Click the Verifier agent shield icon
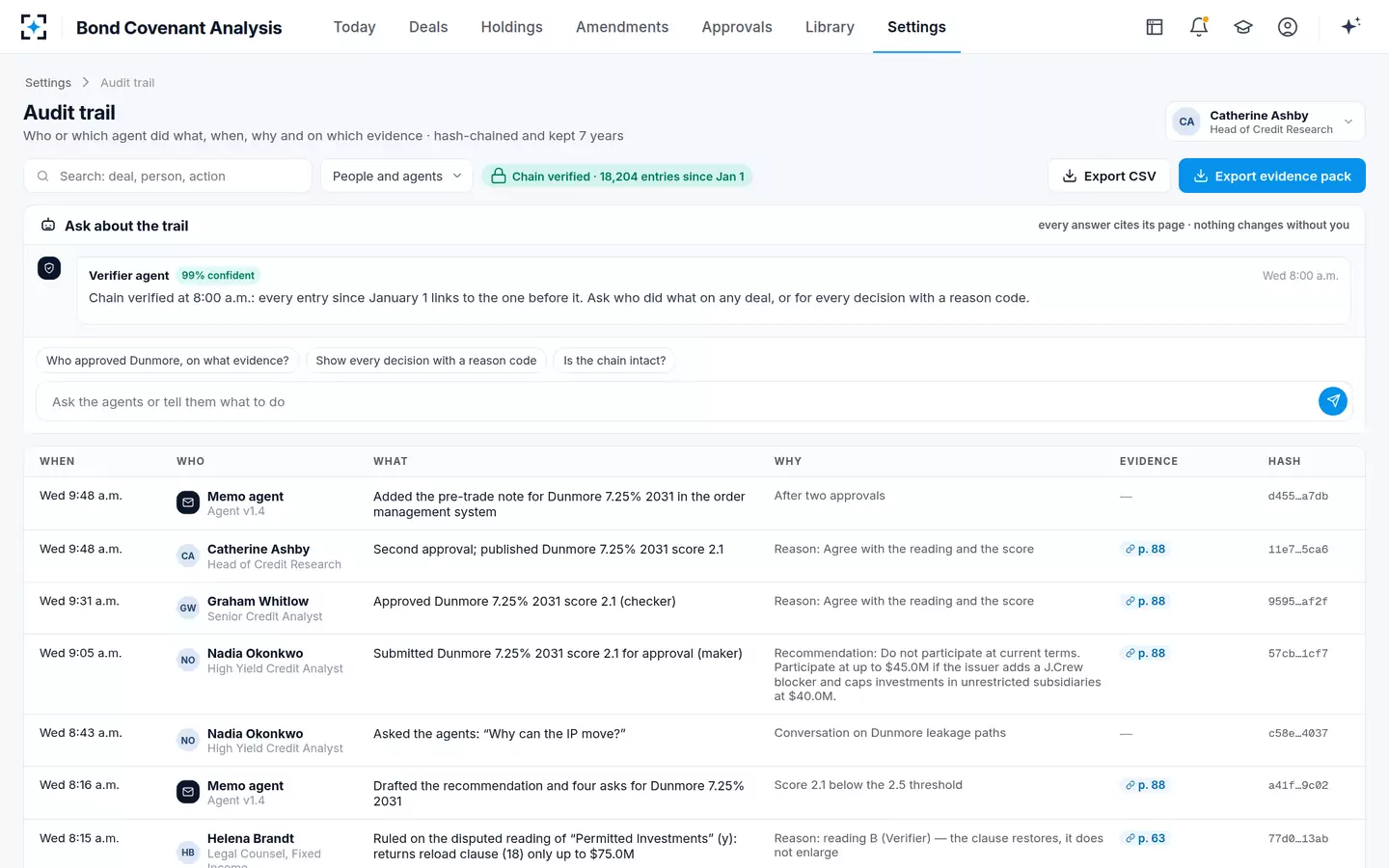The image size is (1389, 868). pos(49,268)
